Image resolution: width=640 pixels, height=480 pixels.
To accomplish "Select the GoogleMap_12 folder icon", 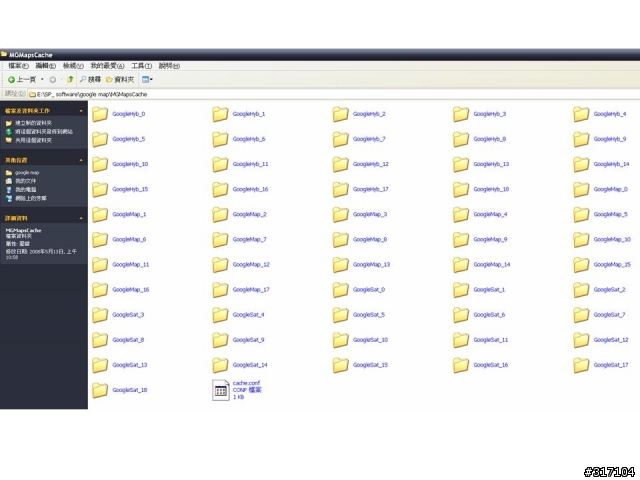I will click(220, 265).
